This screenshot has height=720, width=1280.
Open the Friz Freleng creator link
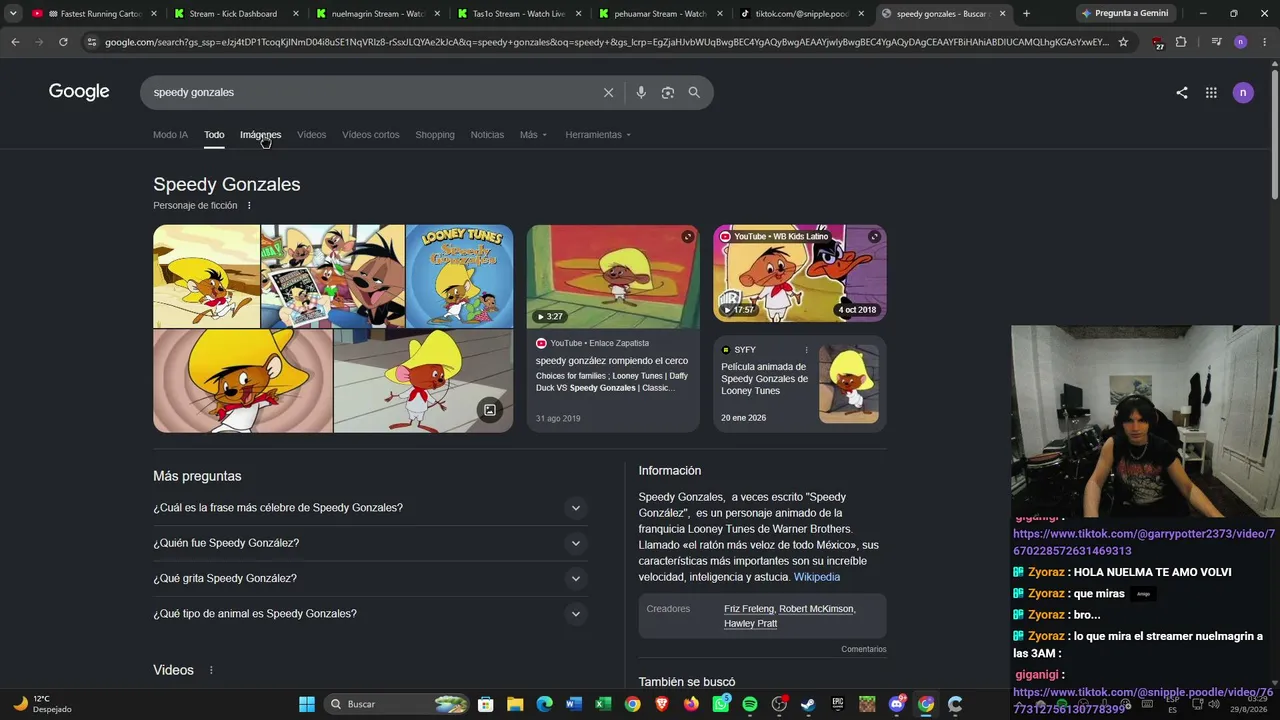(x=749, y=609)
